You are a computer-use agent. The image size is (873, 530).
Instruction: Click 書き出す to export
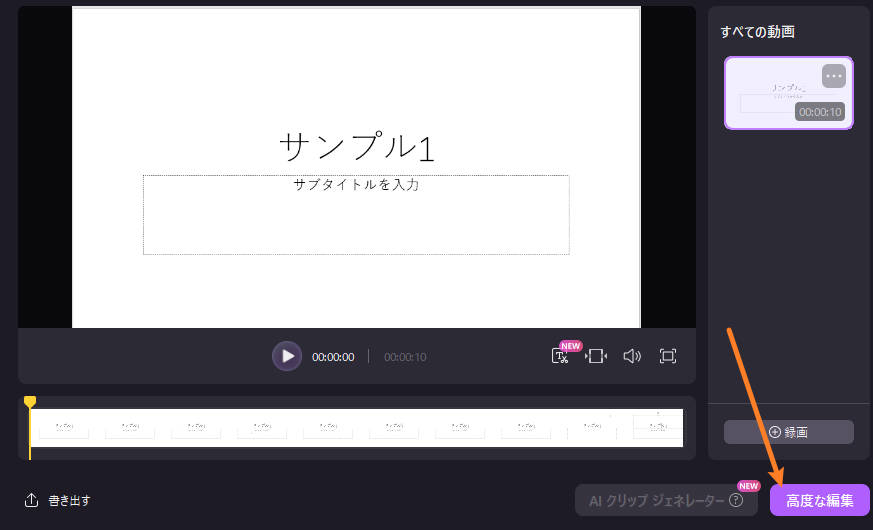point(57,500)
